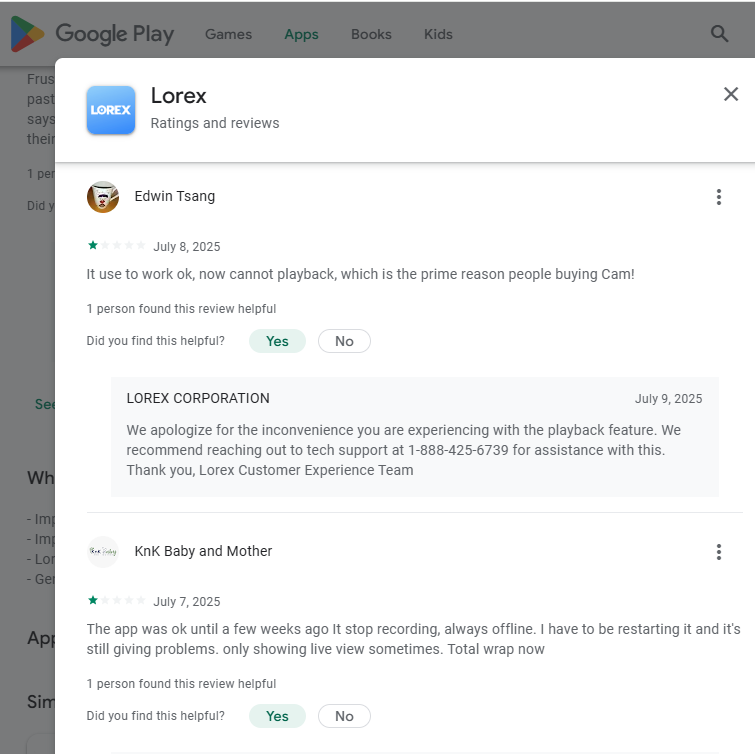Click Edwin Tsang's profile avatar
The image size is (755, 754).
click(103, 197)
